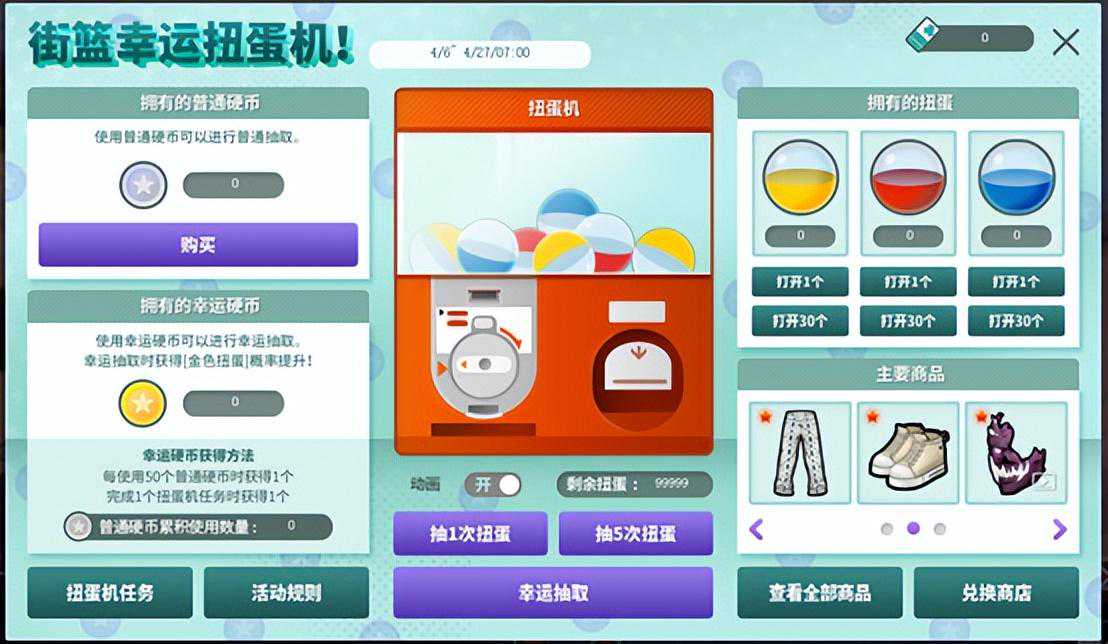Click the silver normal coin icon
This screenshot has height=644, width=1108.
pyautogui.click(x=143, y=185)
